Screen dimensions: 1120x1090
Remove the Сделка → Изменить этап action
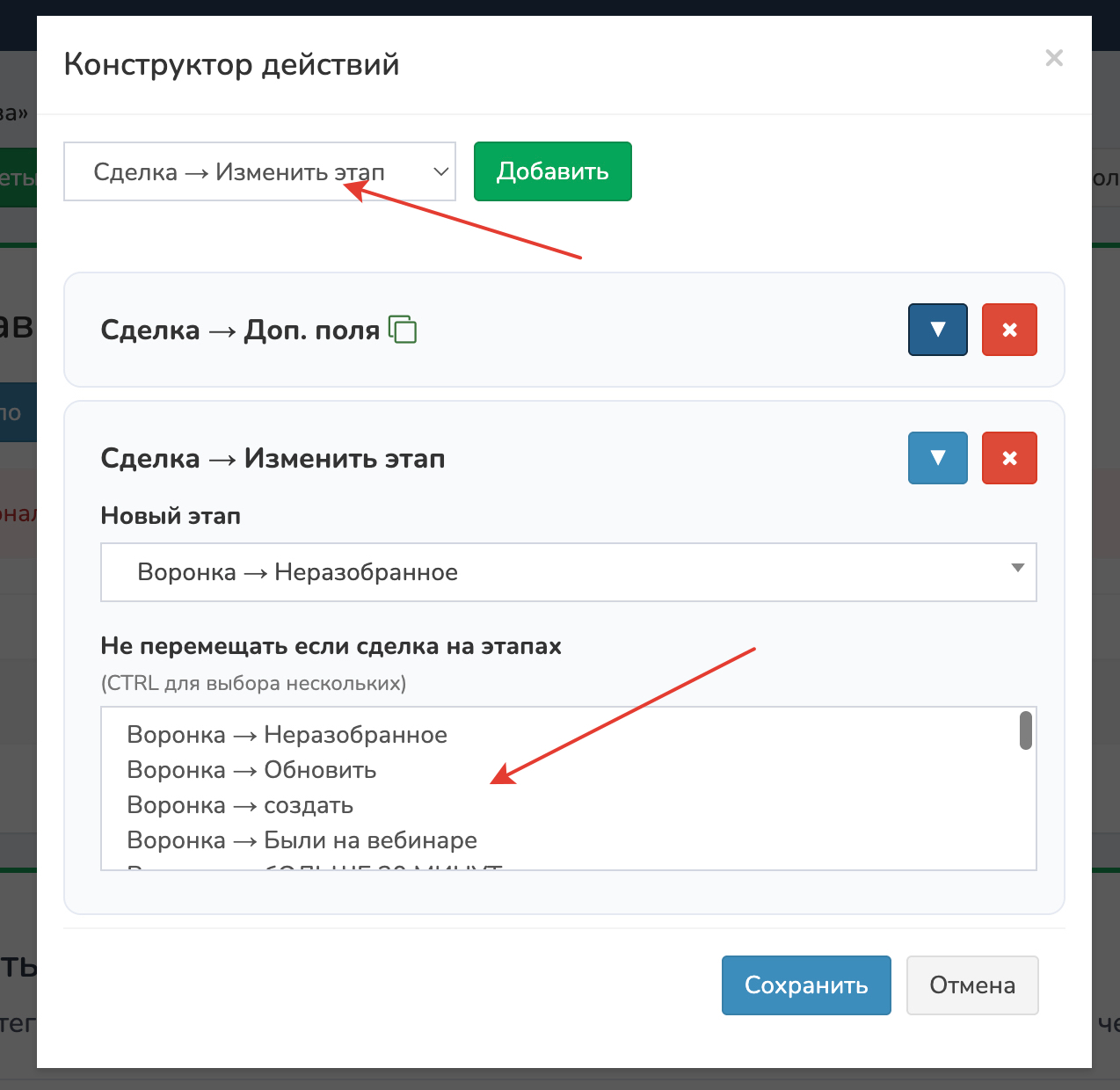[1009, 458]
